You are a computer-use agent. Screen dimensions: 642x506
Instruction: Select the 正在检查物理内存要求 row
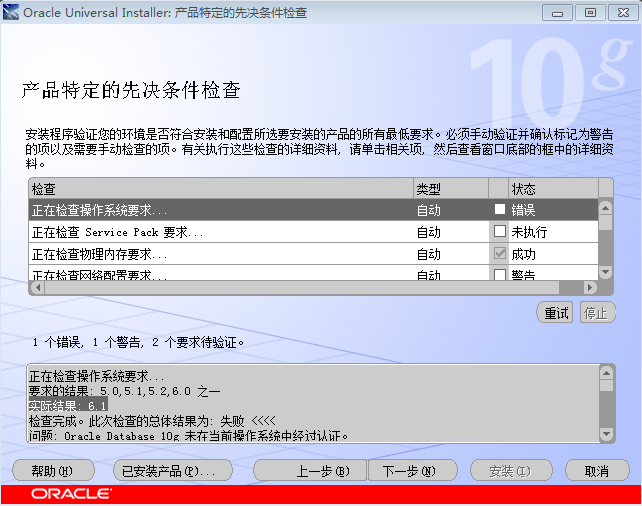[x=314, y=254]
